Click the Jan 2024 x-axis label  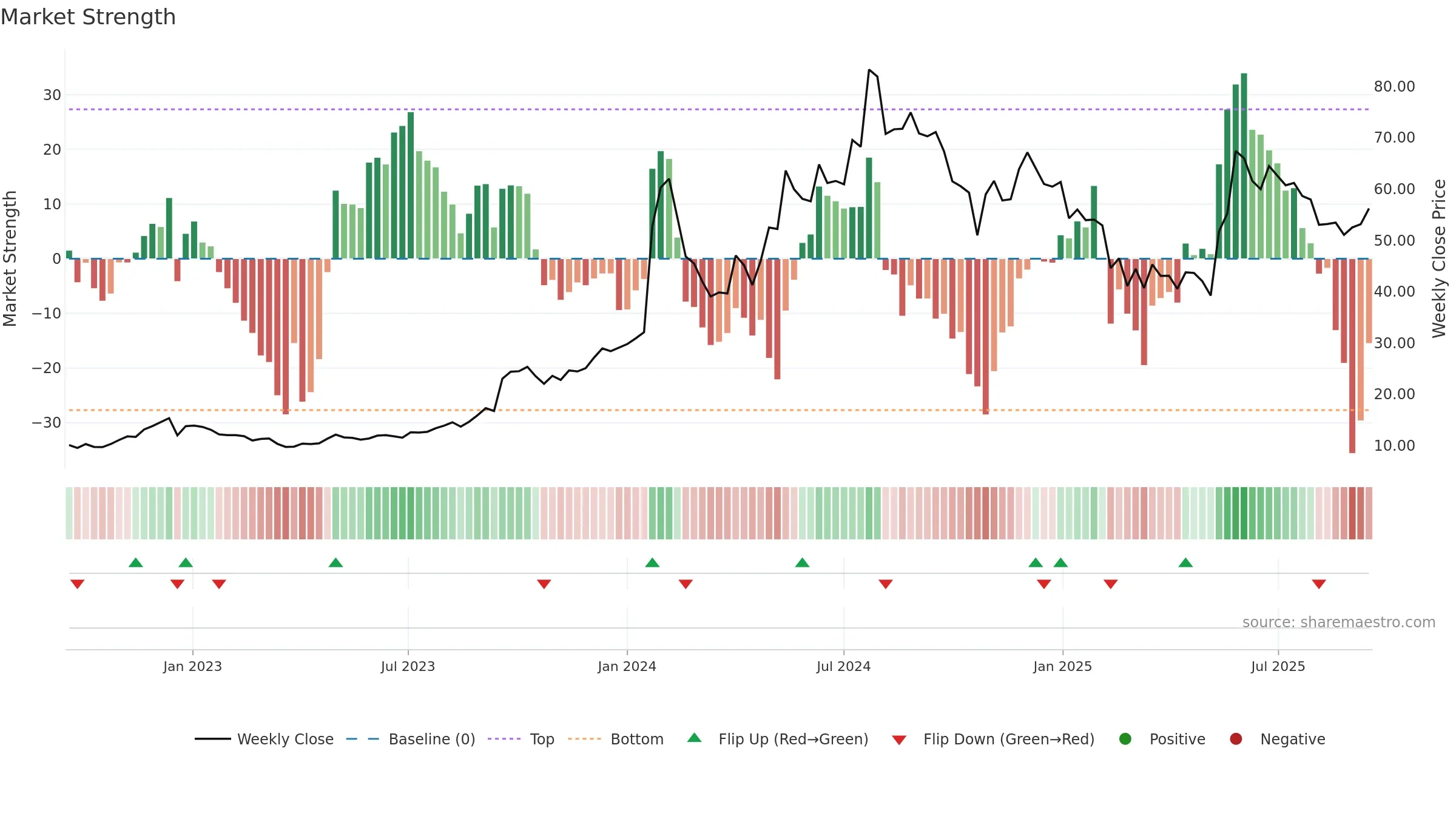tap(627, 666)
